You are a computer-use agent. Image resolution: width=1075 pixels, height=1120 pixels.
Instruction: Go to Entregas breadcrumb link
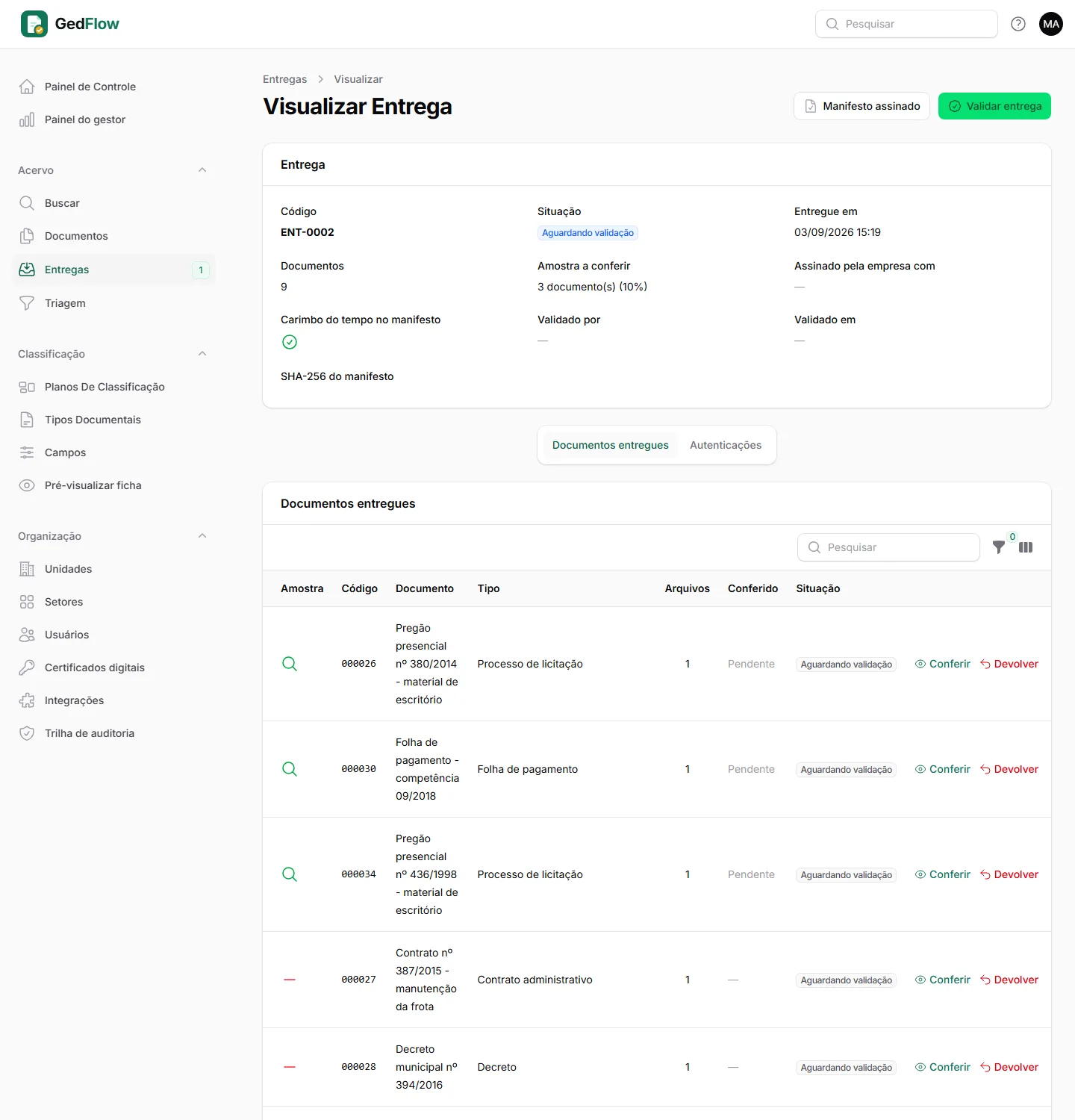click(284, 79)
